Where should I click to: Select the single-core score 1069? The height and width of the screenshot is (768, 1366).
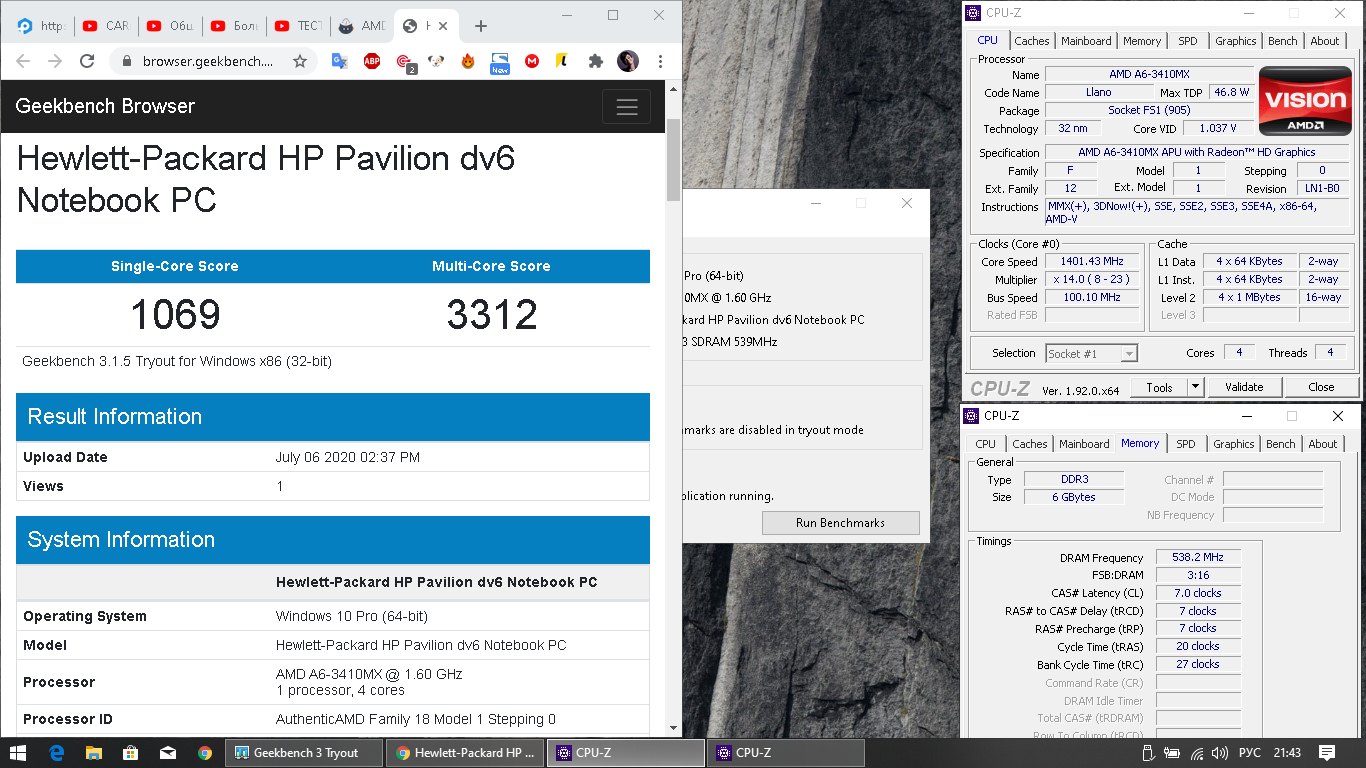click(175, 315)
